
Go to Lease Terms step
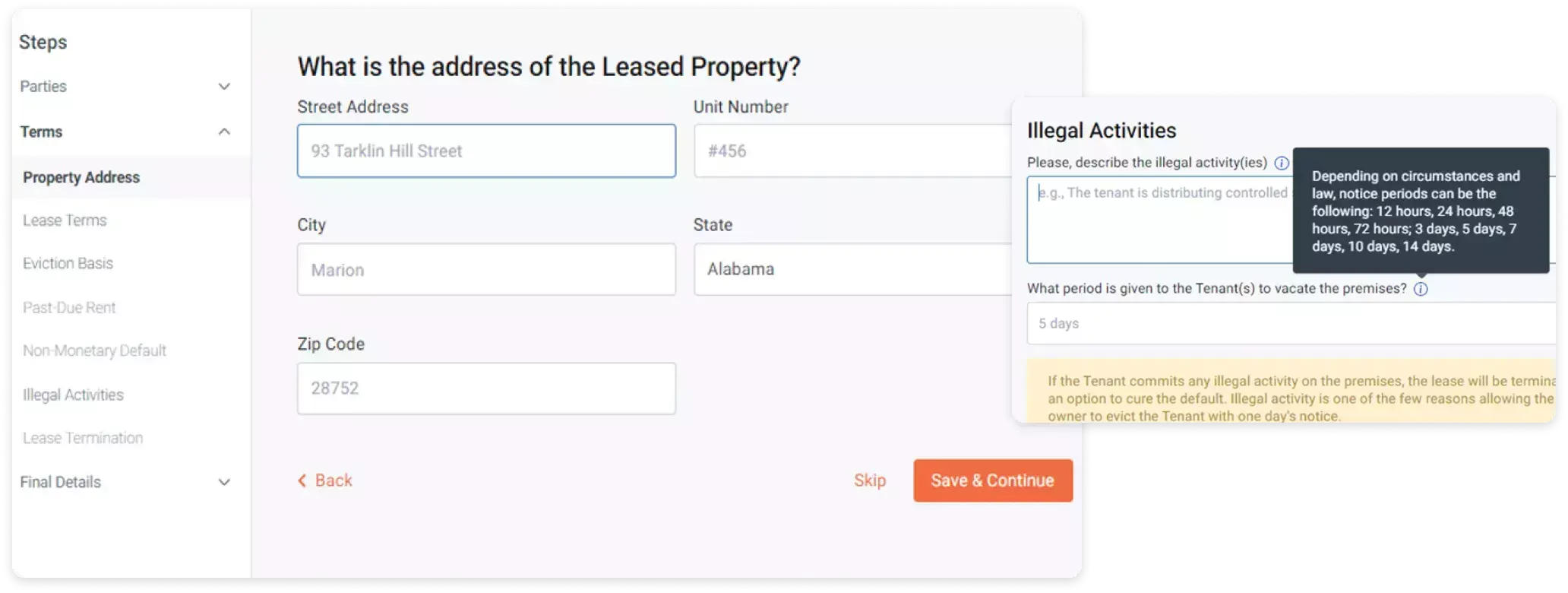(x=65, y=220)
